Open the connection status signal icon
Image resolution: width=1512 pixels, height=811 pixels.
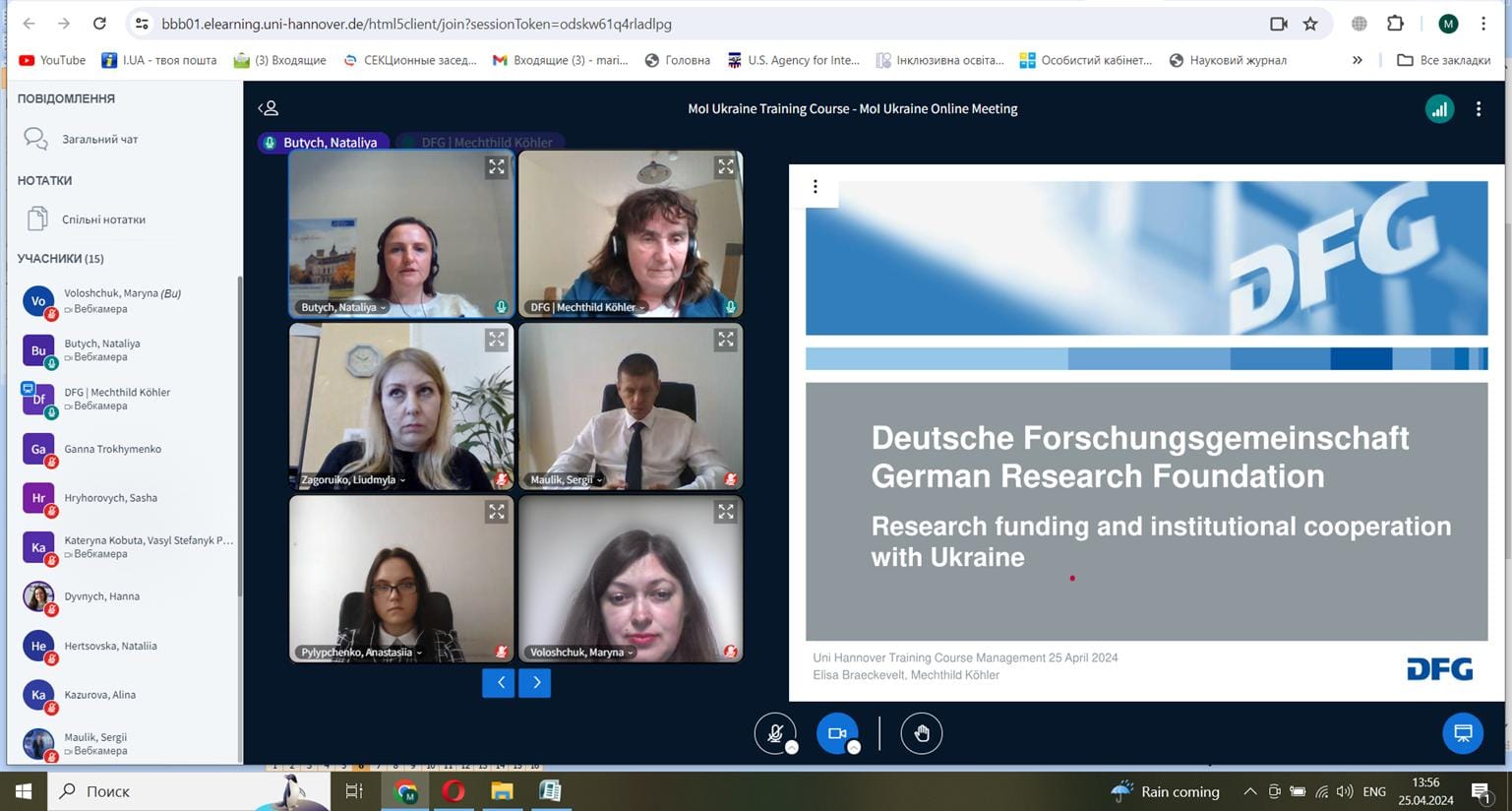(x=1439, y=109)
